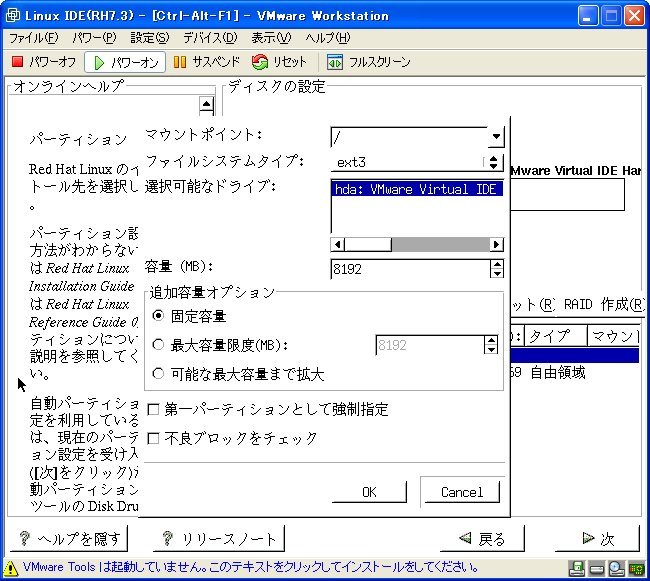Screen dimensions: 650x581
Task: Click the hard disk status bar icon
Action: (x=597, y=569)
